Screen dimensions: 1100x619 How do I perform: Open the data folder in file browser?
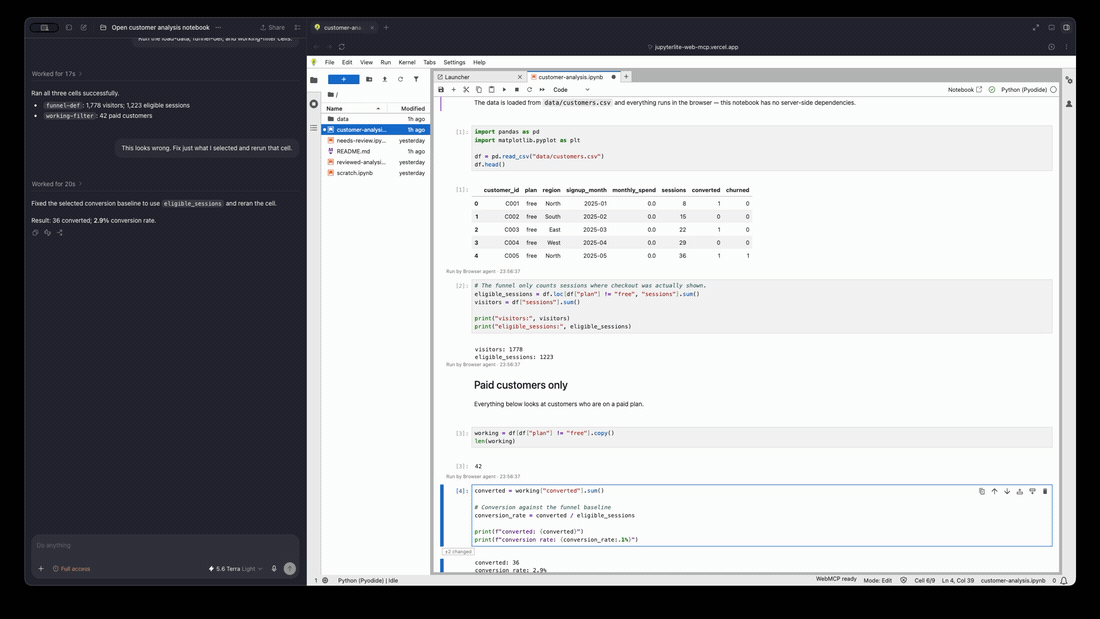(x=375, y=119)
